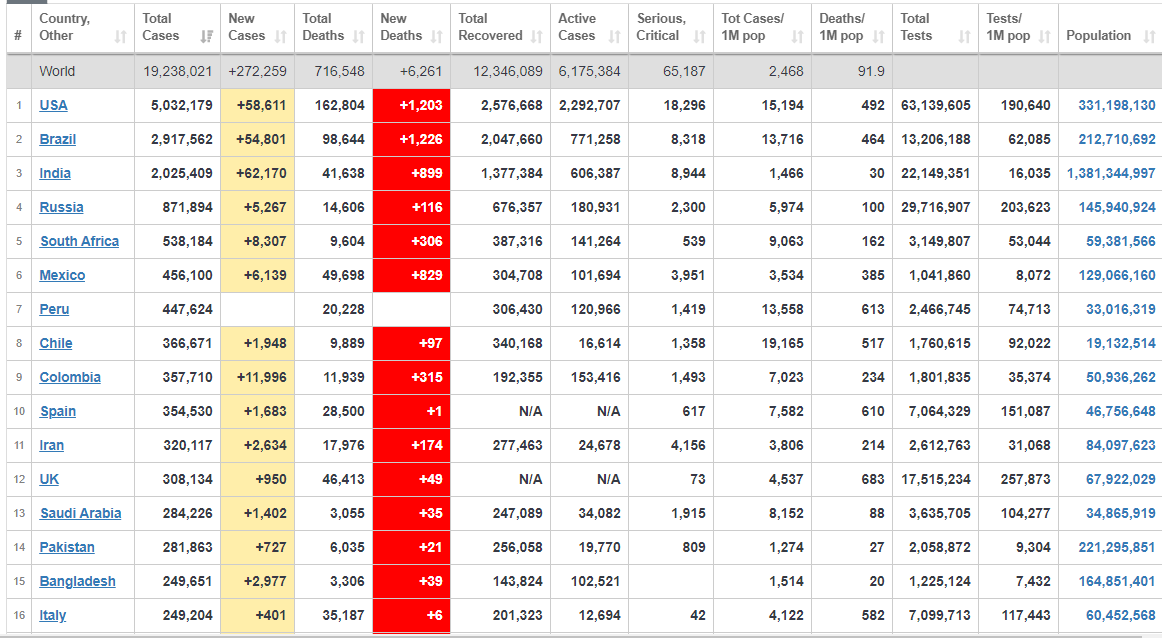Select Russia total tests 29,716,907 cell

[x=935, y=207]
